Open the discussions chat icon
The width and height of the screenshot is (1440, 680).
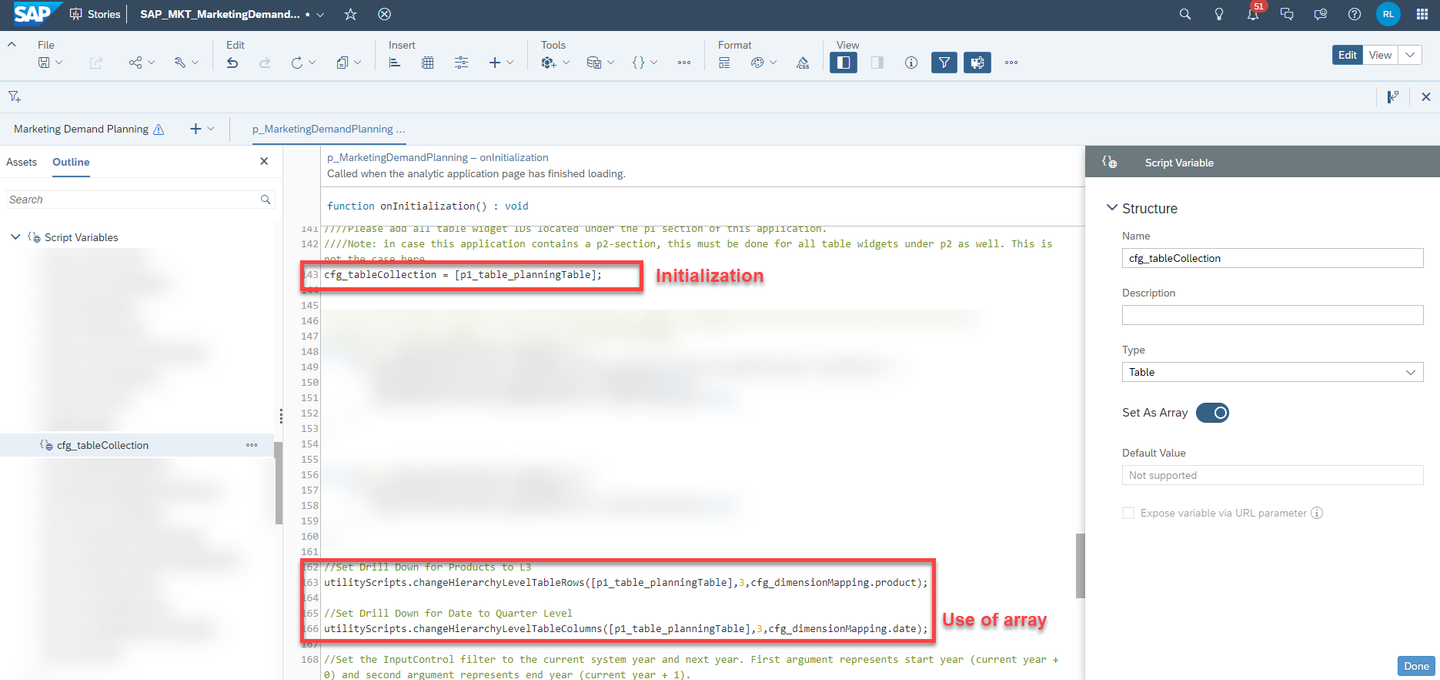coord(1287,14)
